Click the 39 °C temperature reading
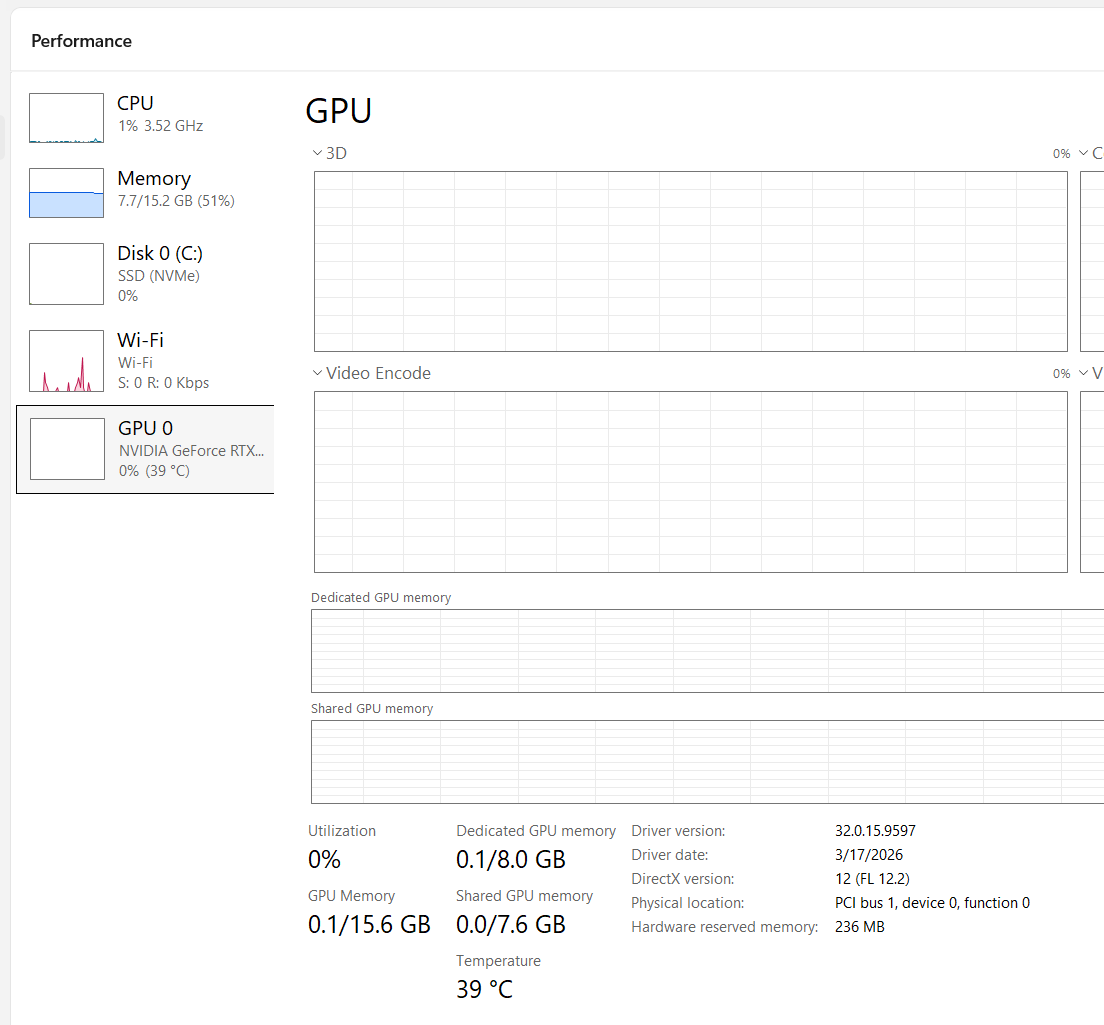Screen dimensions: 1104x1025 (x=484, y=989)
